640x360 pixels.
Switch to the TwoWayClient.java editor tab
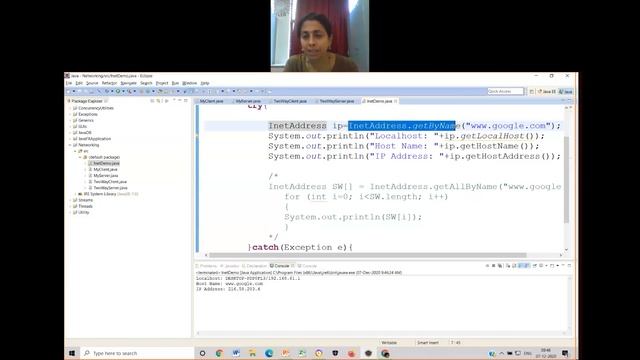[x=289, y=101]
